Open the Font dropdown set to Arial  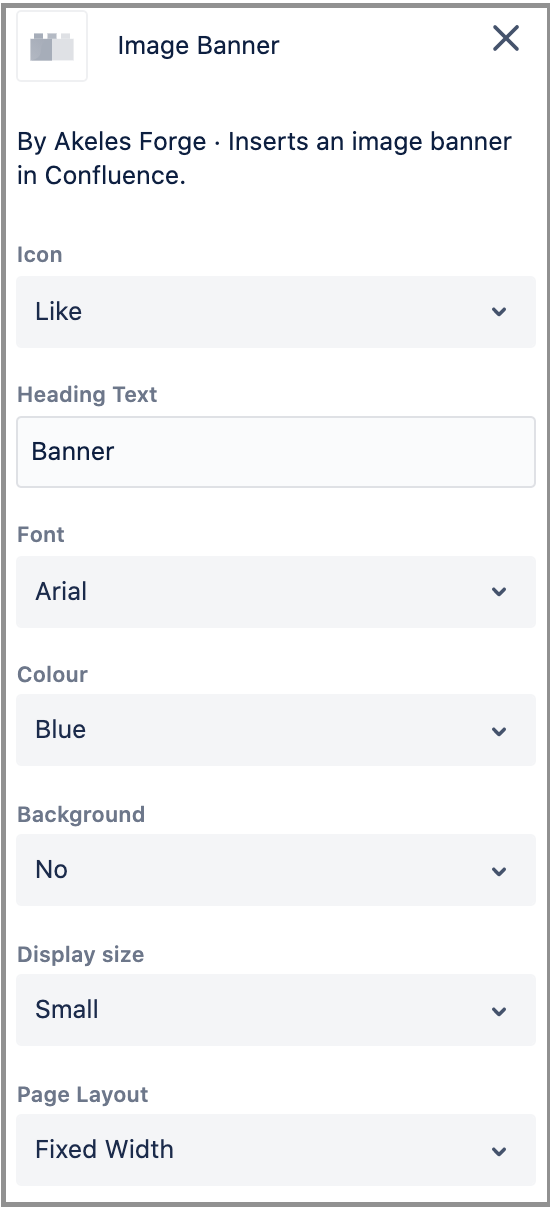click(276, 592)
